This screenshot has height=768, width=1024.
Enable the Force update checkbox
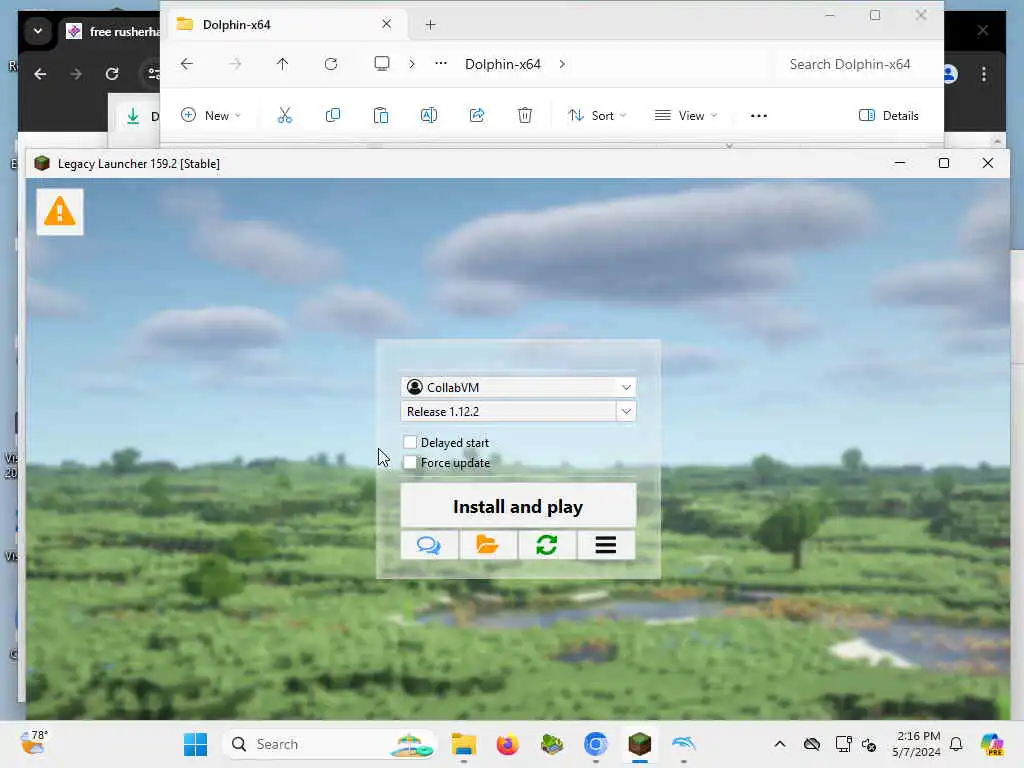pos(410,462)
